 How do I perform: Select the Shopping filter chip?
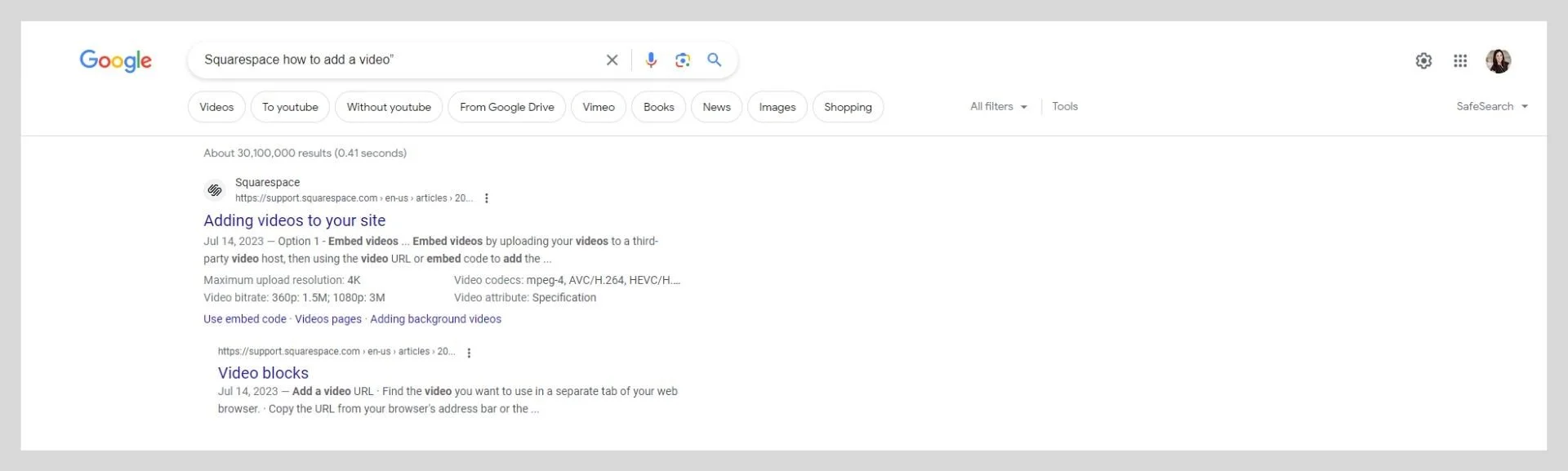(848, 107)
